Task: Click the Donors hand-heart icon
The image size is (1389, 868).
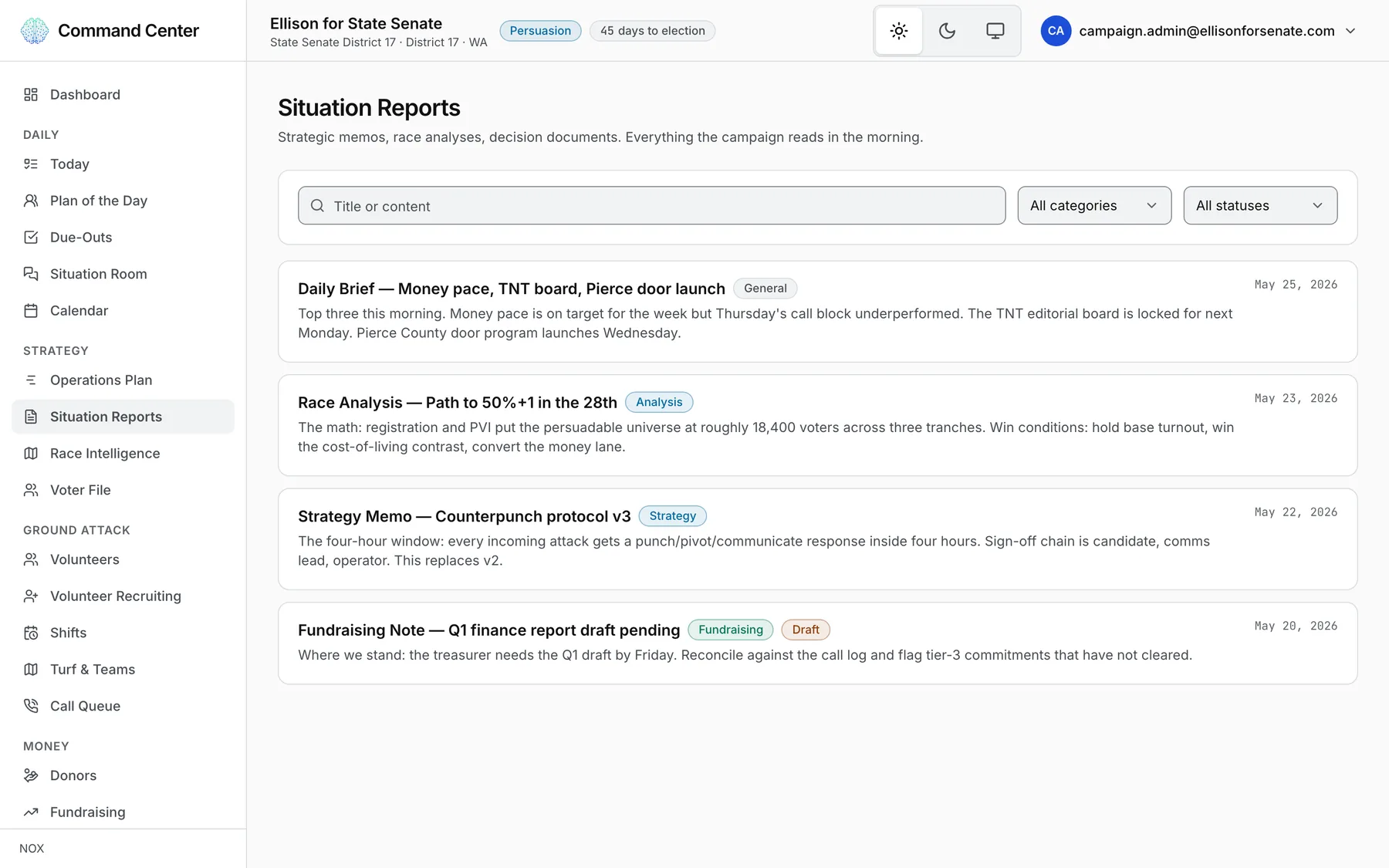Action: (31, 775)
